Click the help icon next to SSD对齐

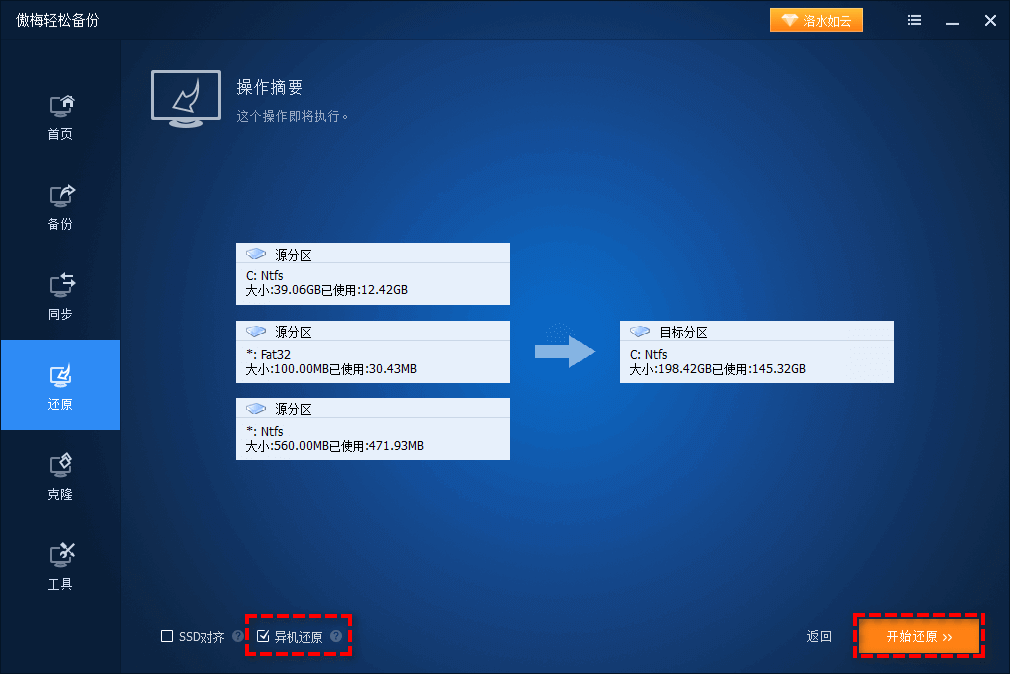pos(237,636)
